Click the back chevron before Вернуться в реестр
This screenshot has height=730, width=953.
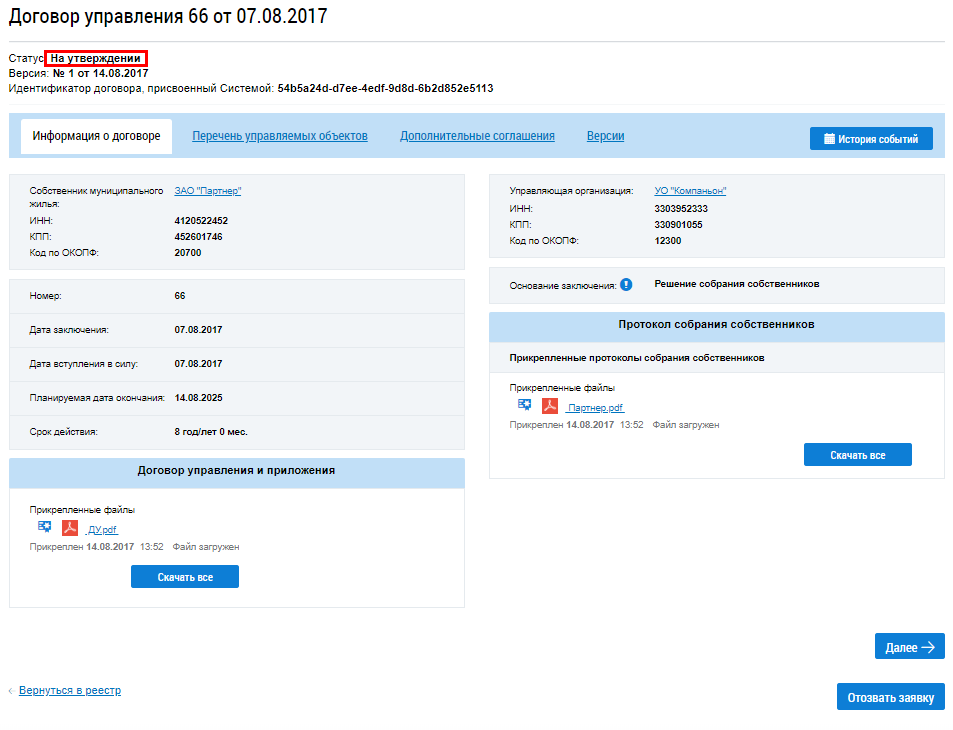pyautogui.click(x=11, y=691)
